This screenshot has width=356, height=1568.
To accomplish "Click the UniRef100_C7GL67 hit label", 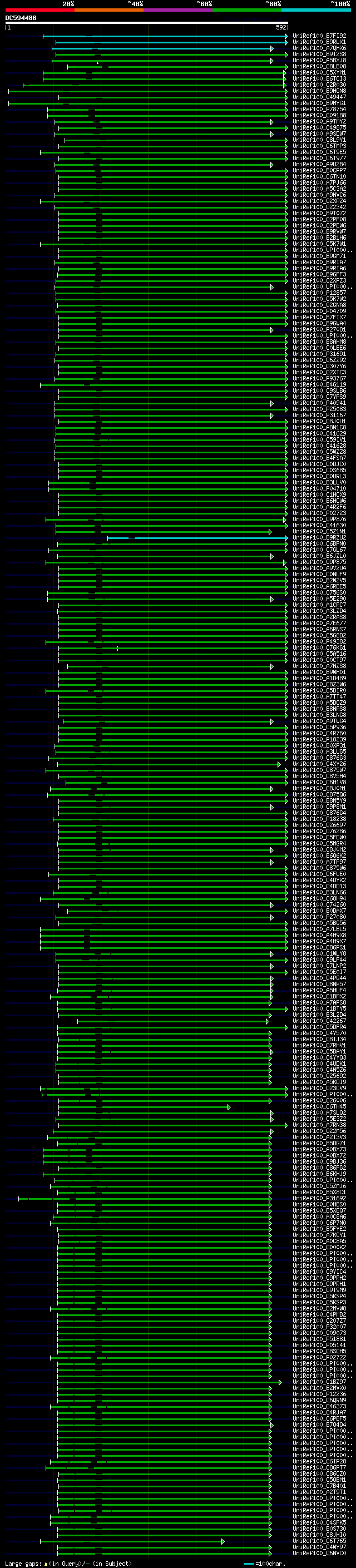I will tap(319, 550).
